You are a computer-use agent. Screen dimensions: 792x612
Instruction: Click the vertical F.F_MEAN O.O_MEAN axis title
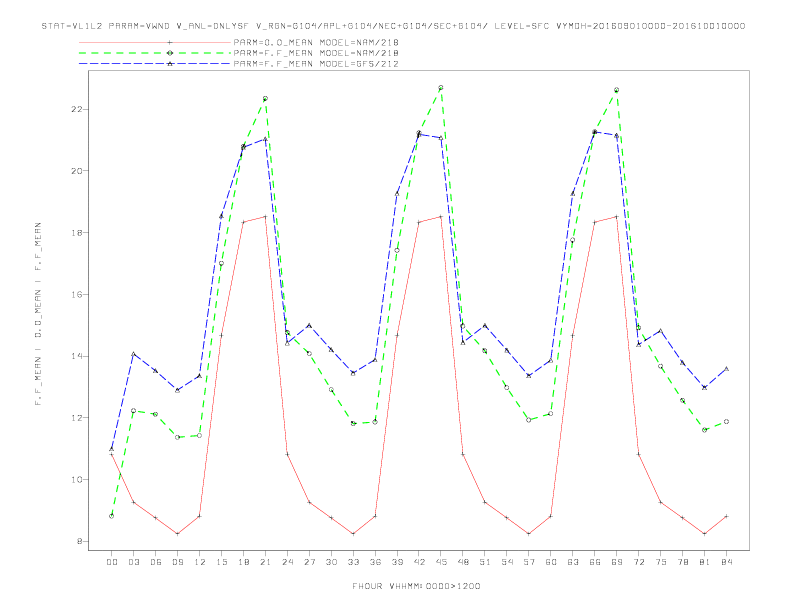tap(38, 314)
